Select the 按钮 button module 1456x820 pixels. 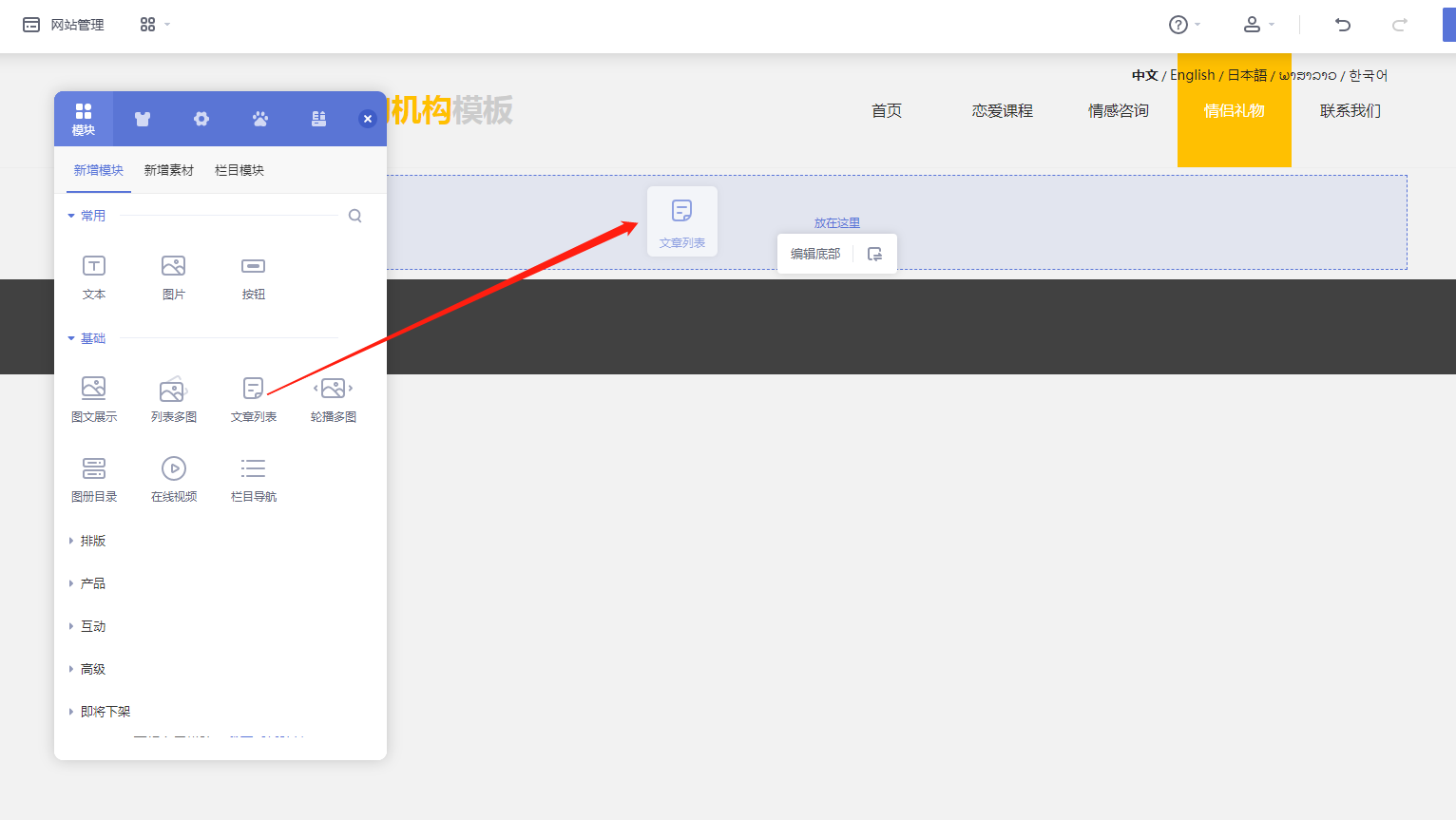pyautogui.click(x=254, y=277)
